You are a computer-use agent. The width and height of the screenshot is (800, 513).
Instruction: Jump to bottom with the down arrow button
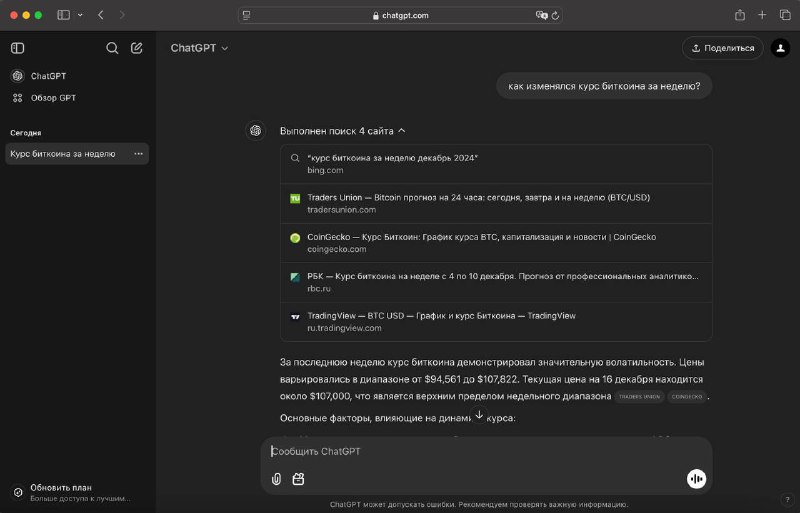tap(479, 415)
